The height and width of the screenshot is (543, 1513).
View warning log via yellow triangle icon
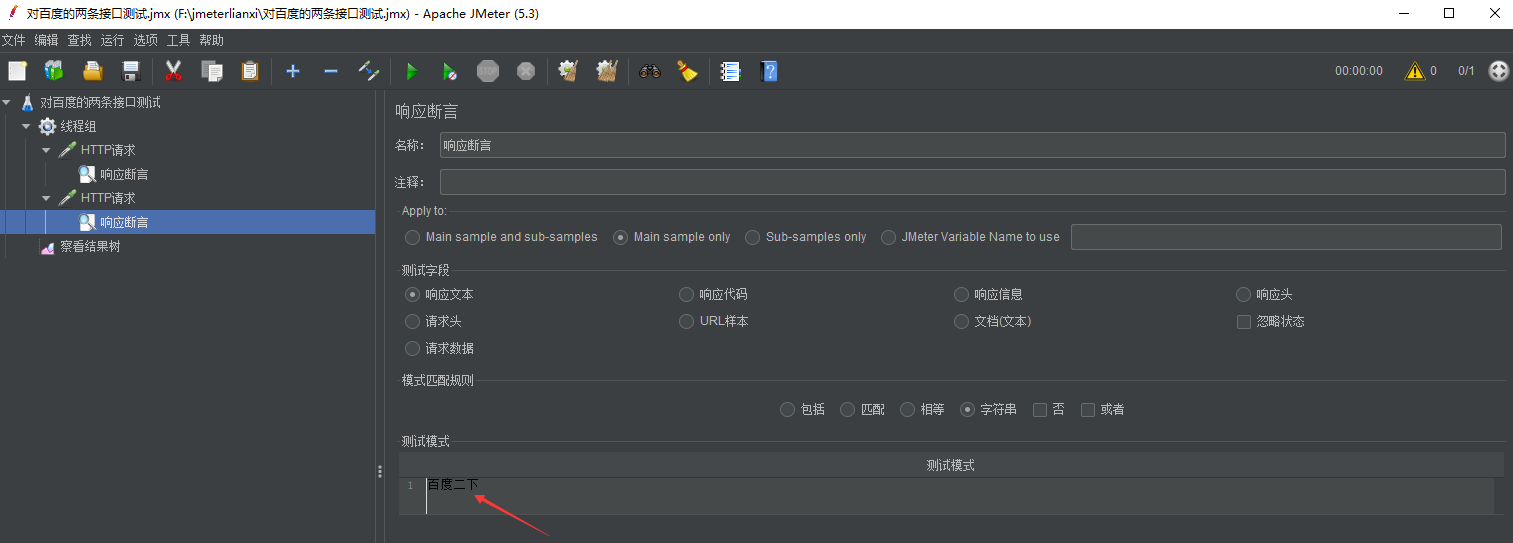tap(1414, 71)
